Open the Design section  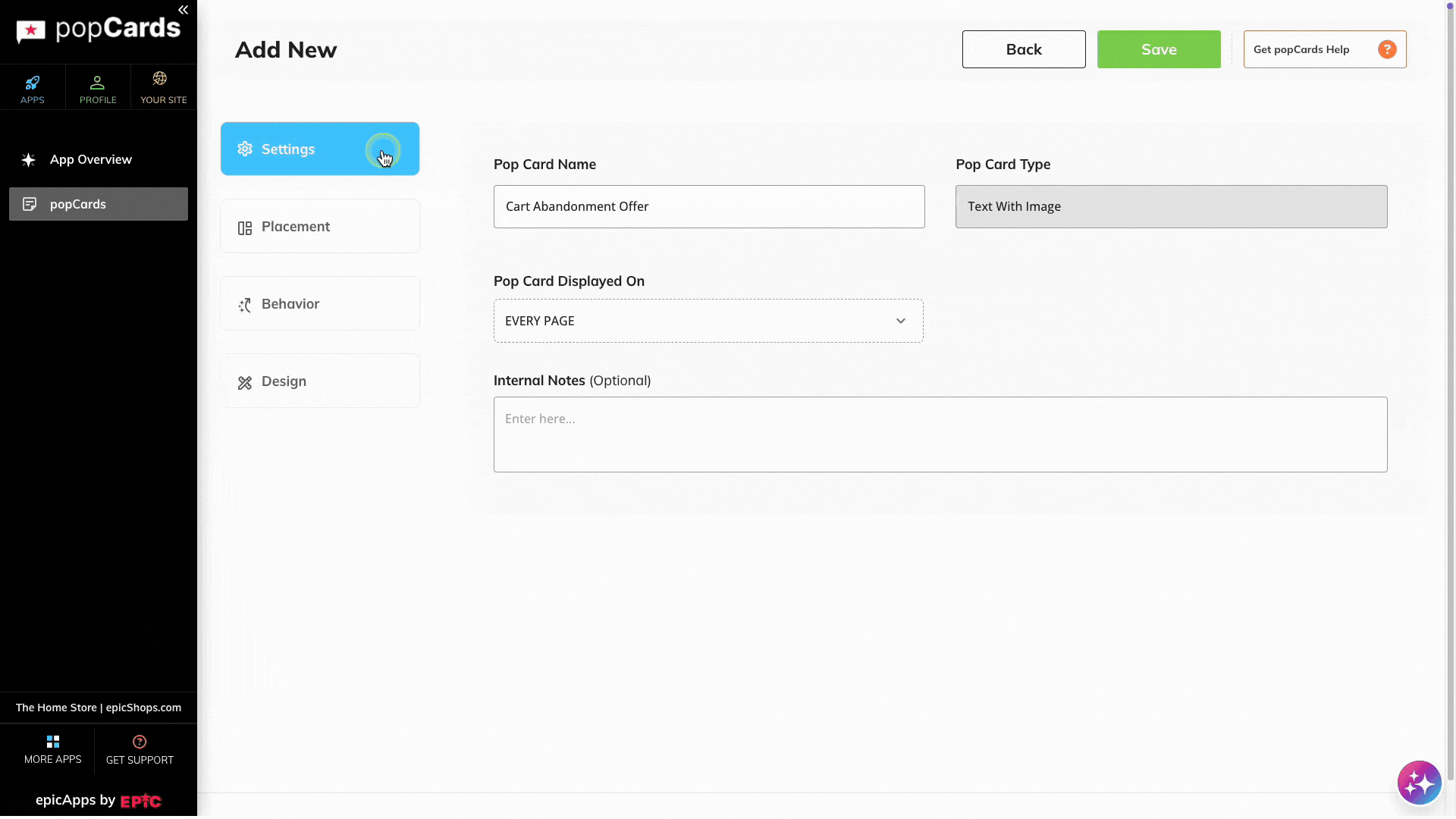click(x=320, y=381)
